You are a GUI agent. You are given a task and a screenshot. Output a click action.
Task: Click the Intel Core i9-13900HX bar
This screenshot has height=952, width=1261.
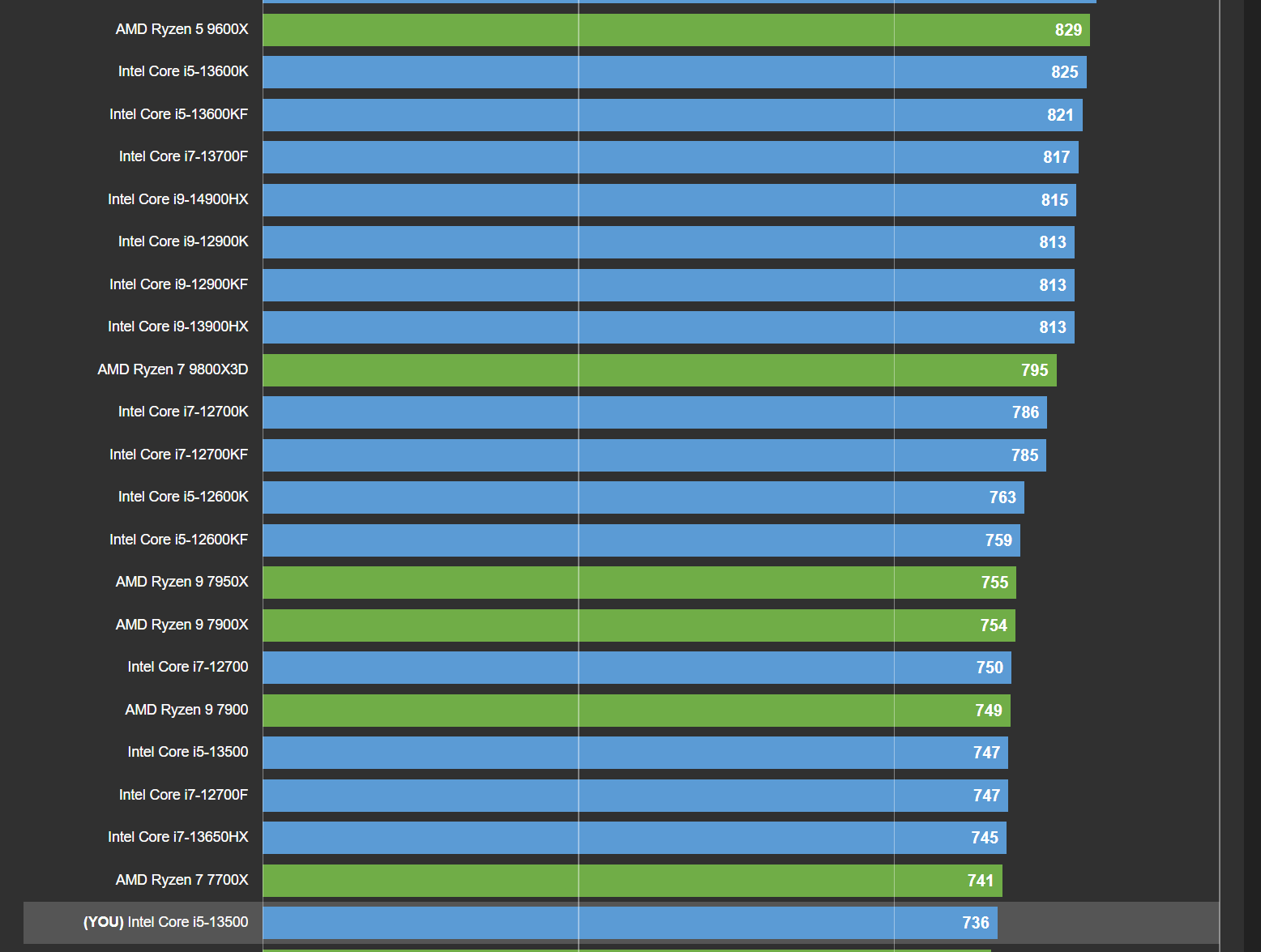(x=669, y=327)
